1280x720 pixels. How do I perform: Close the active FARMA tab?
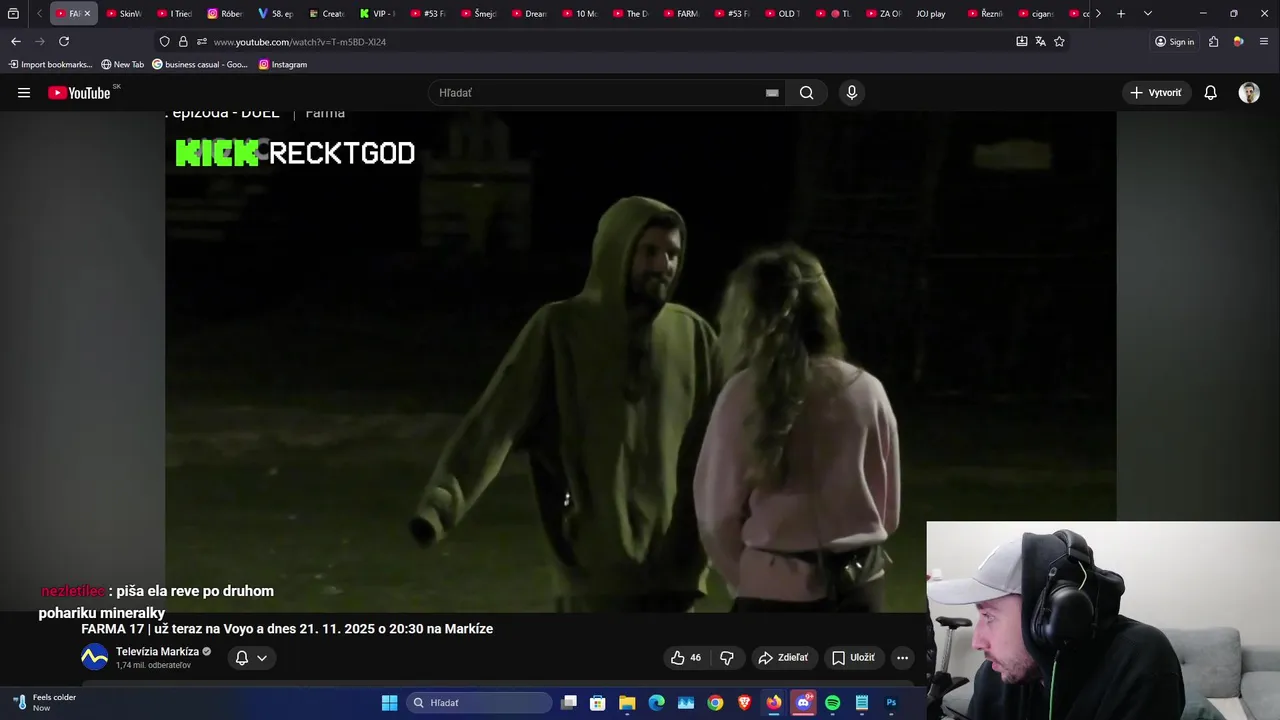pos(87,14)
